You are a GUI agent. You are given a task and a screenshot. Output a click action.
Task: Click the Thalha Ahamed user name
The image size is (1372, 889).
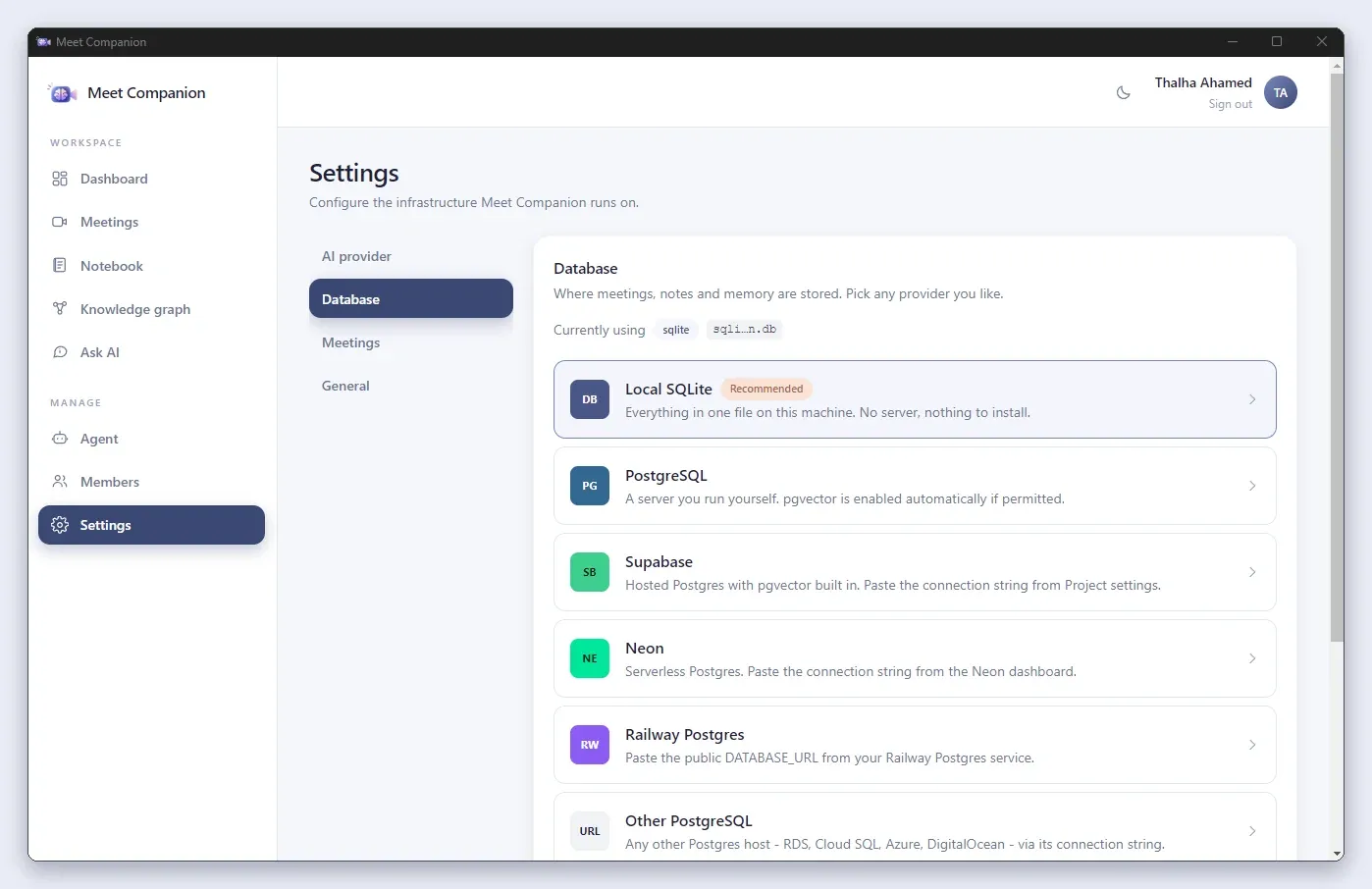1203,82
